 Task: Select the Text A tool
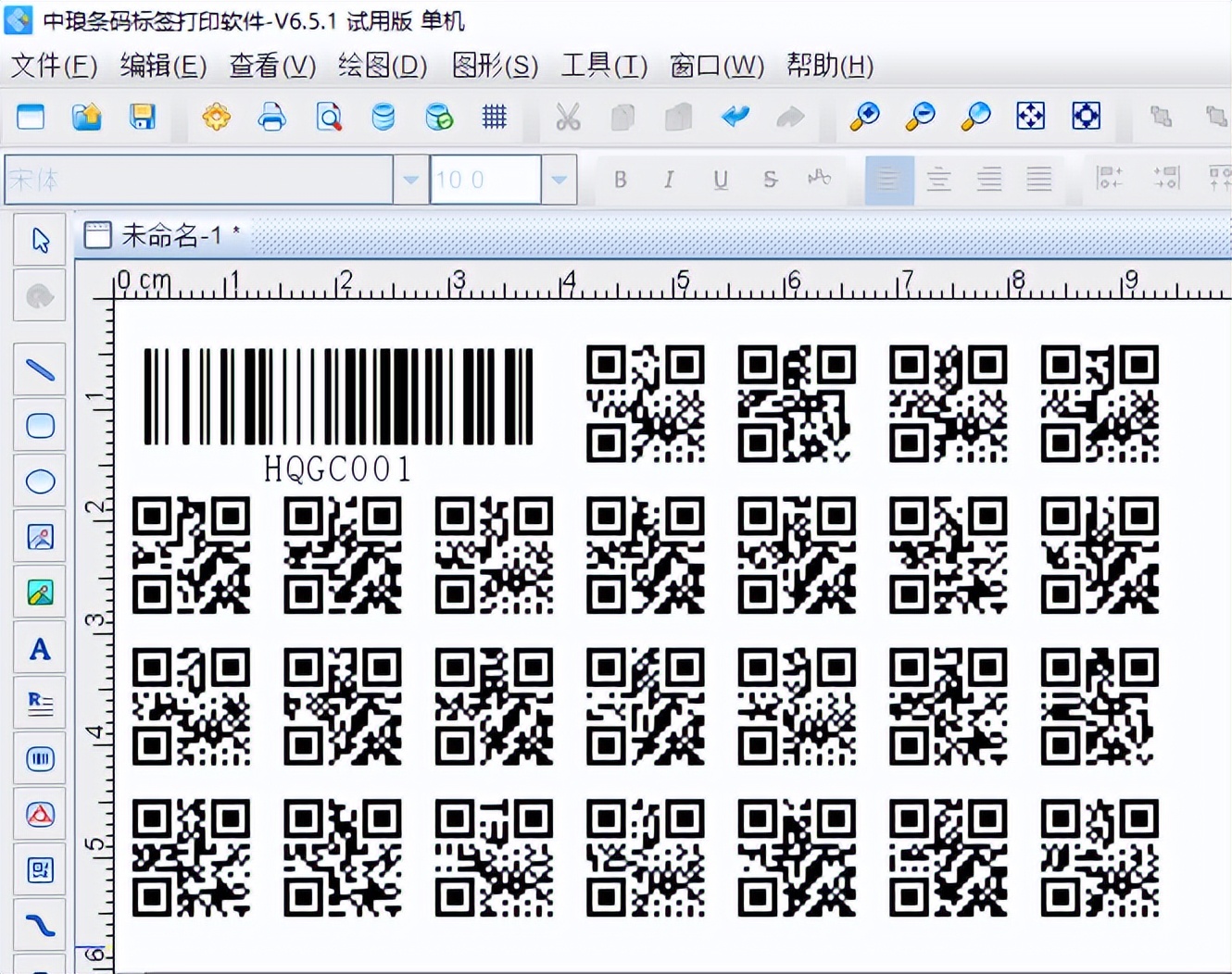point(40,648)
